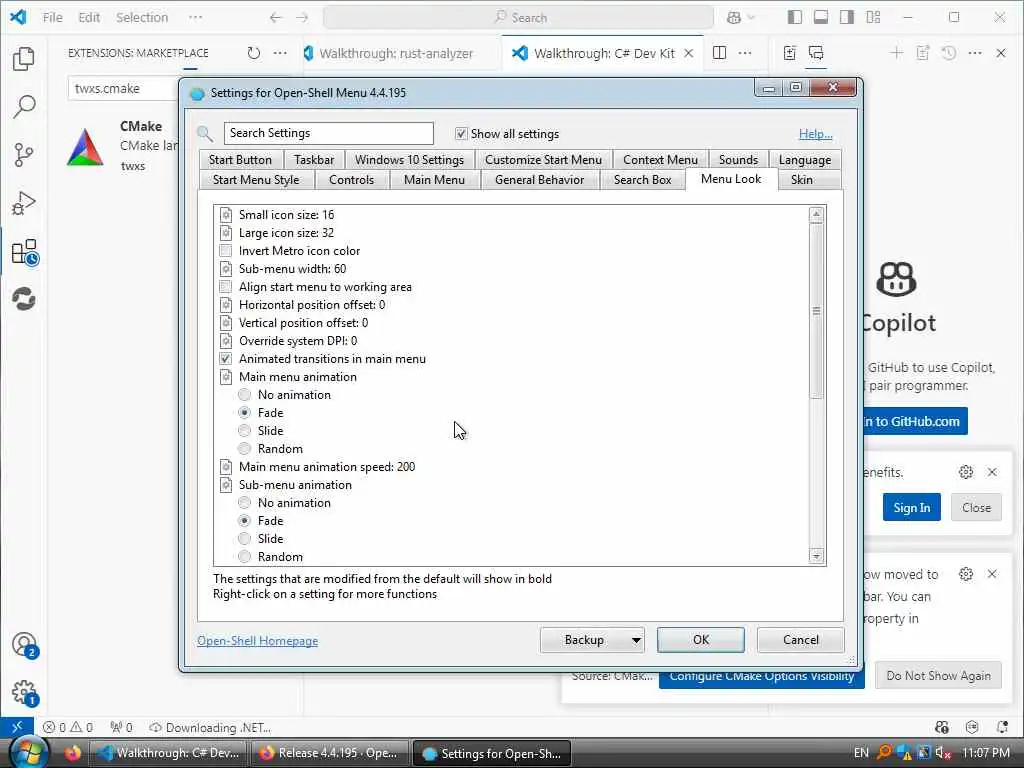Image resolution: width=1024 pixels, height=768 pixels.
Task: Cancel the Open-Shell settings dialog
Action: tap(801, 640)
